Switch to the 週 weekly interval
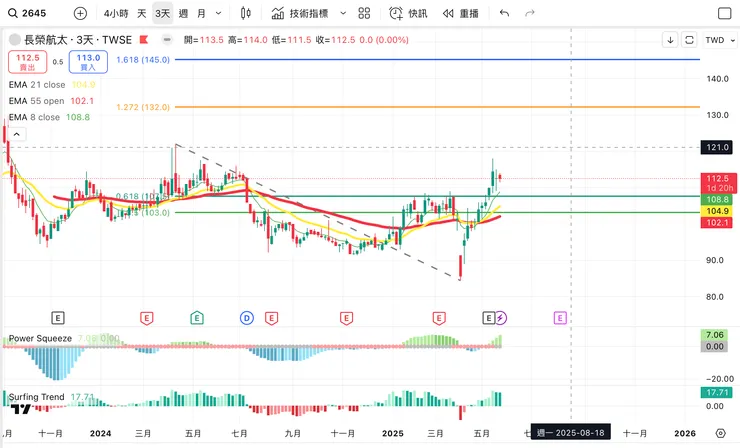 (183, 13)
